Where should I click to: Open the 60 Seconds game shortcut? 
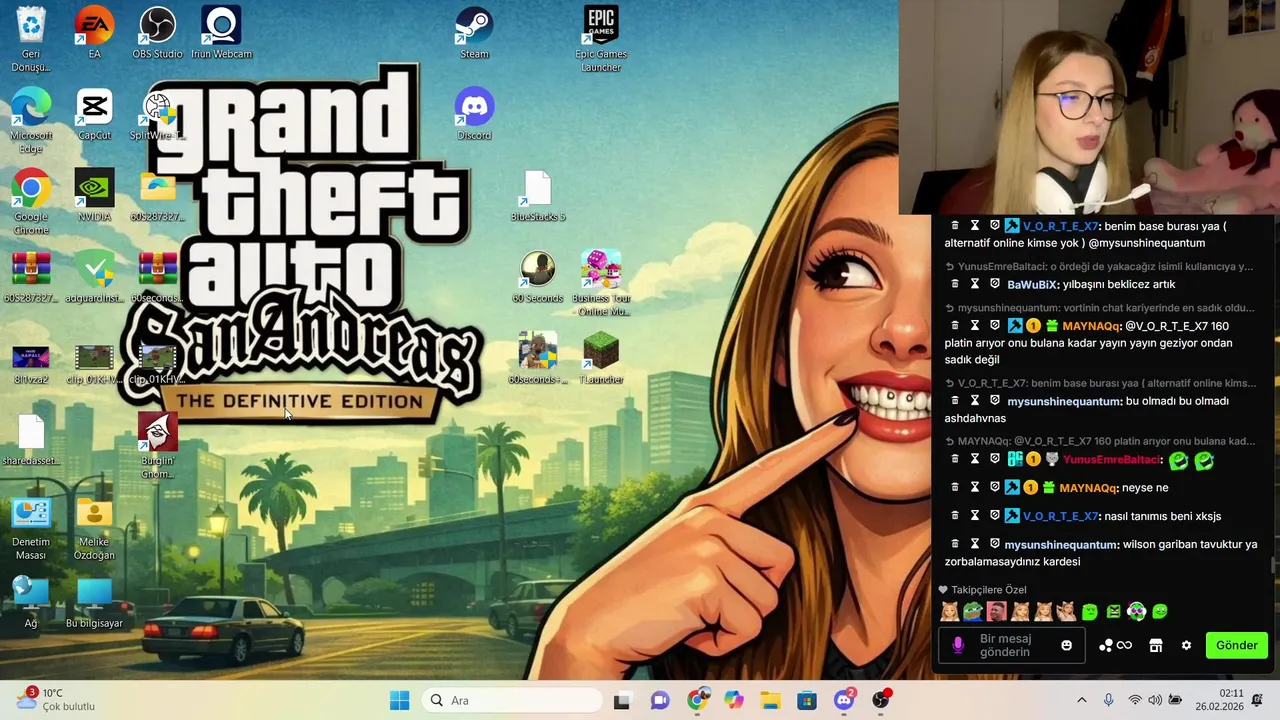(x=538, y=277)
